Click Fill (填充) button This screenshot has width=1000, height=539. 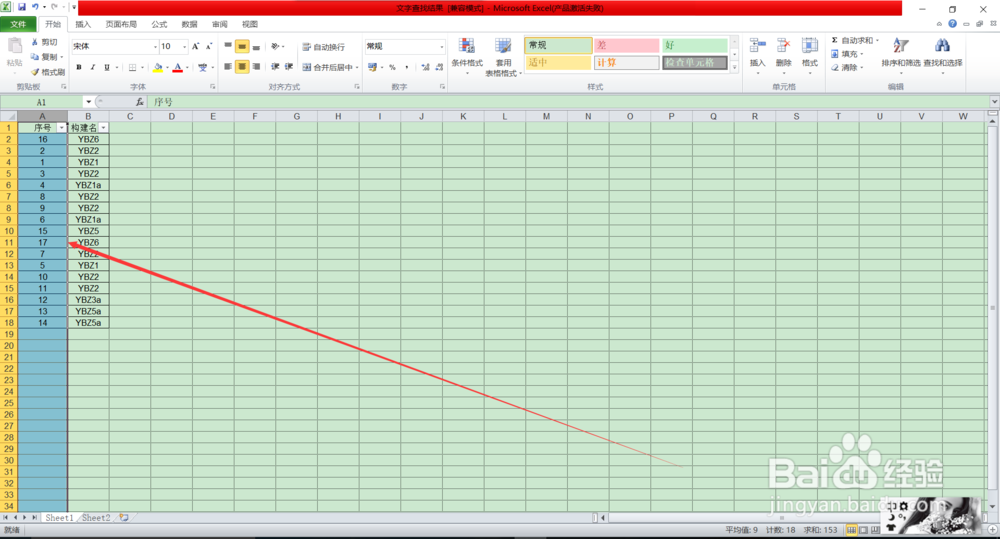coord(847,54)
